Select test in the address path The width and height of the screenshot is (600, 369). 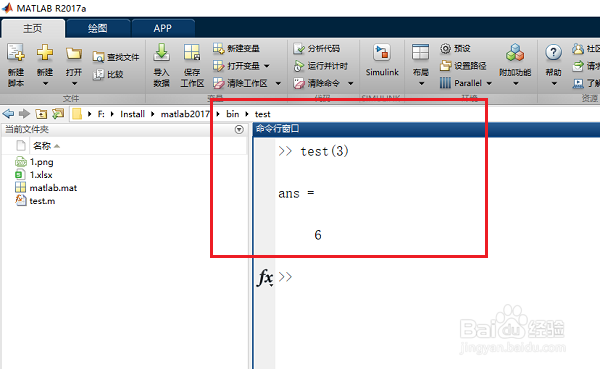coord(262,114)
